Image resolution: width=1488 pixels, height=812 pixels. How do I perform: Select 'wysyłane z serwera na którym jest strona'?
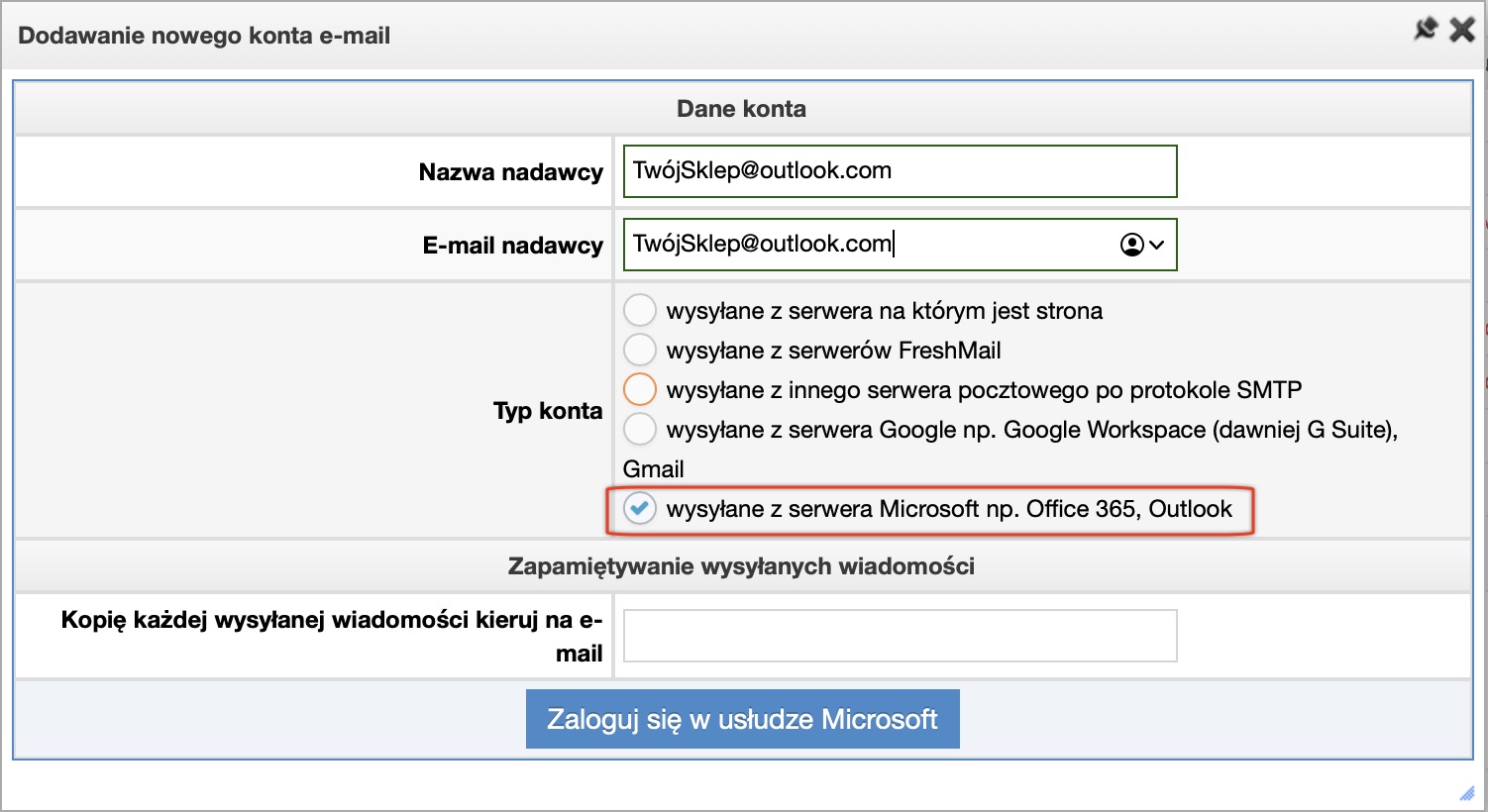tap(640, 310)
